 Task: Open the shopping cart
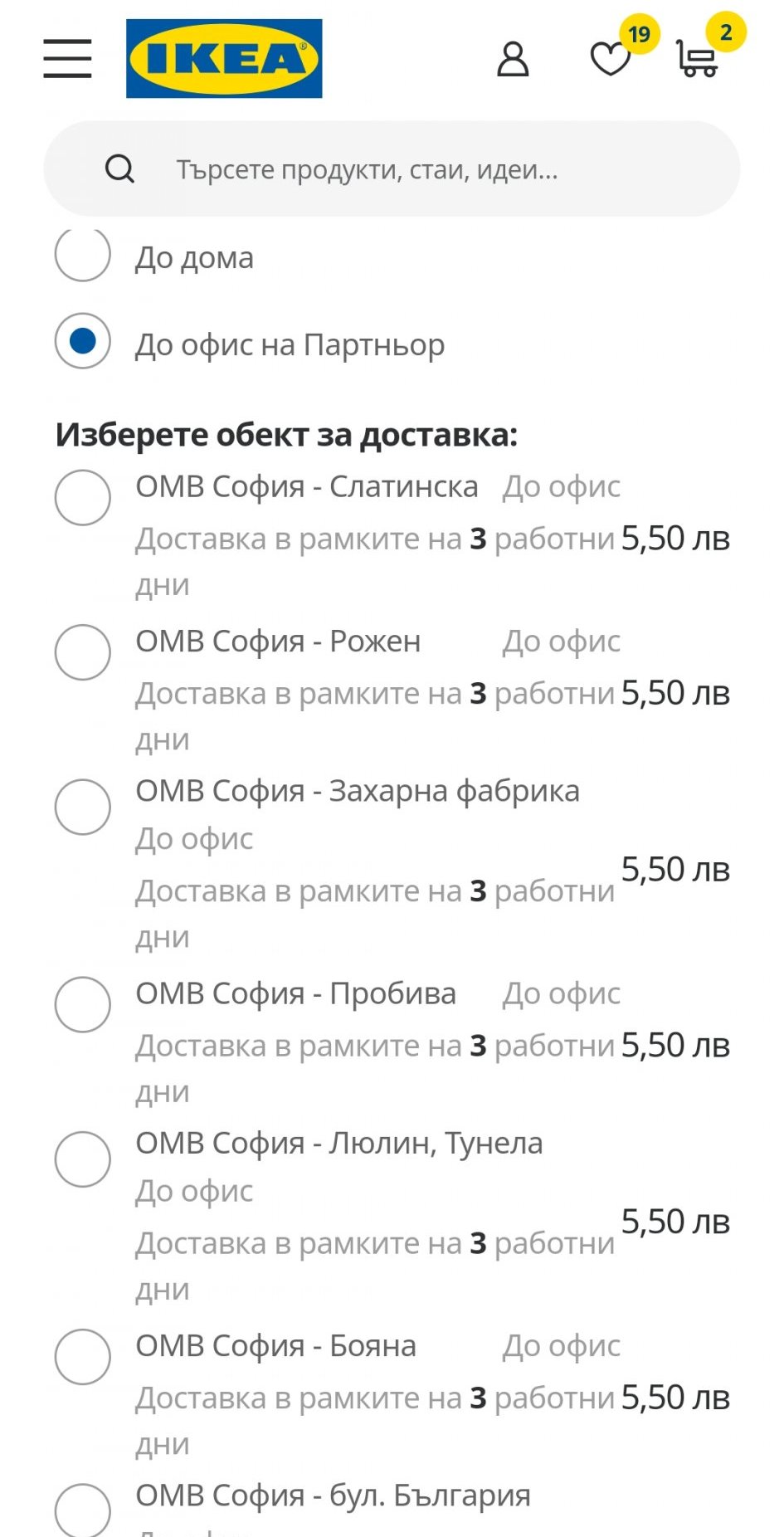[697, 60]
